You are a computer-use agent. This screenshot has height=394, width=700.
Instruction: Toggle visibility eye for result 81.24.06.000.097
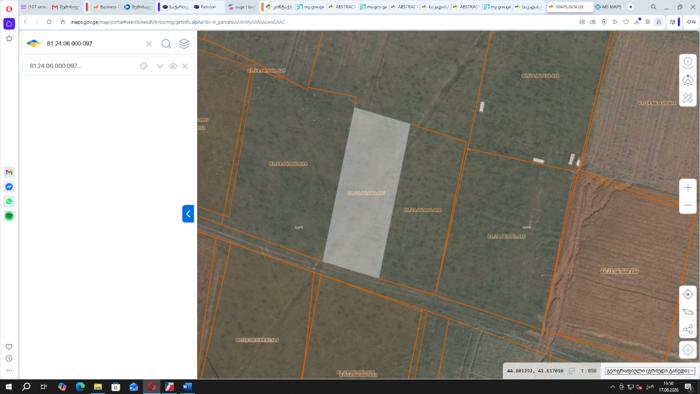coord(173,66)
